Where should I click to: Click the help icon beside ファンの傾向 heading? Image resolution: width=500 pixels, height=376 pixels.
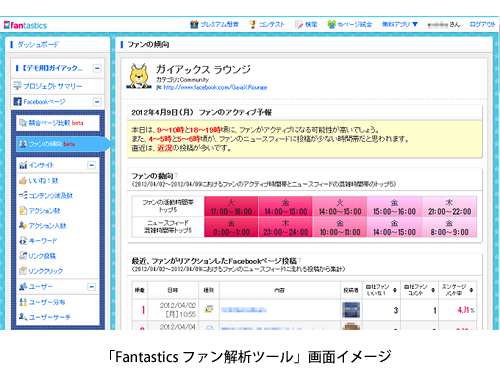176,175
